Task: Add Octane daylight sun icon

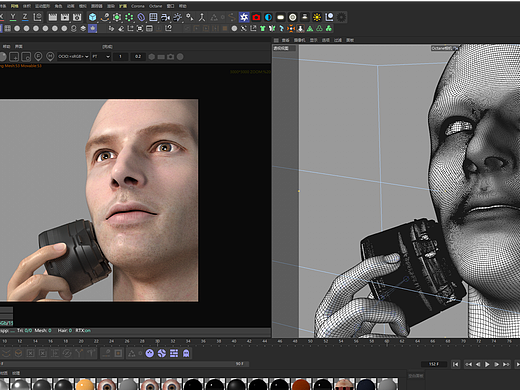Action: click(317, 17)
